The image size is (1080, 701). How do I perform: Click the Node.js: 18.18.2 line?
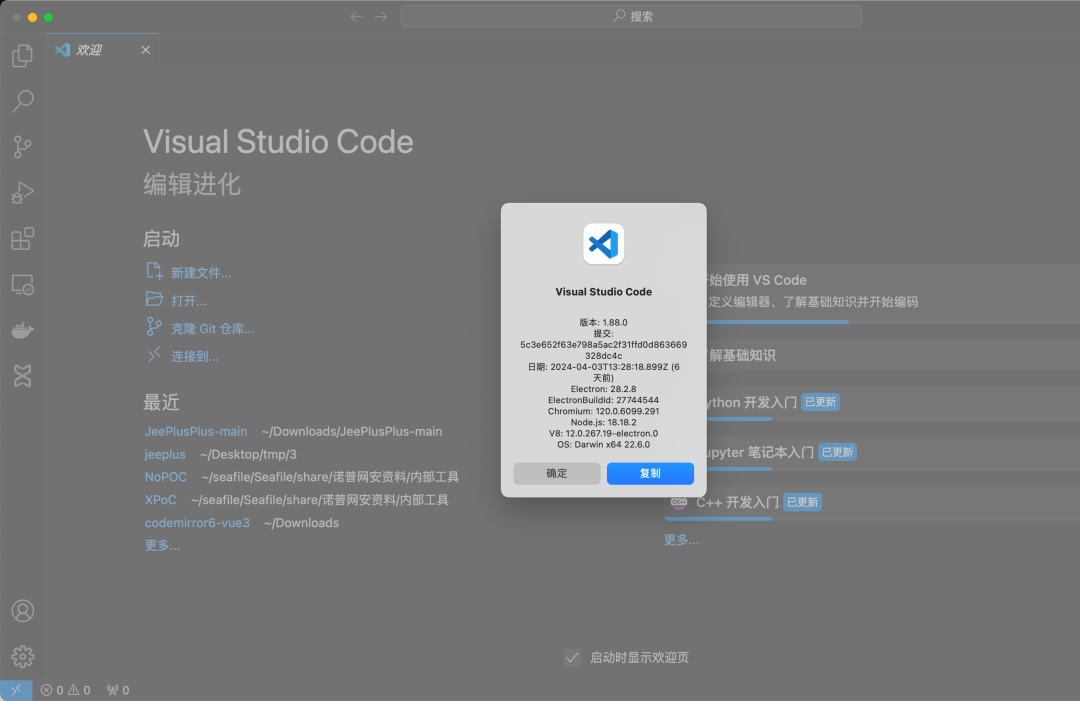pyautogui.click(x=603, y=422)
